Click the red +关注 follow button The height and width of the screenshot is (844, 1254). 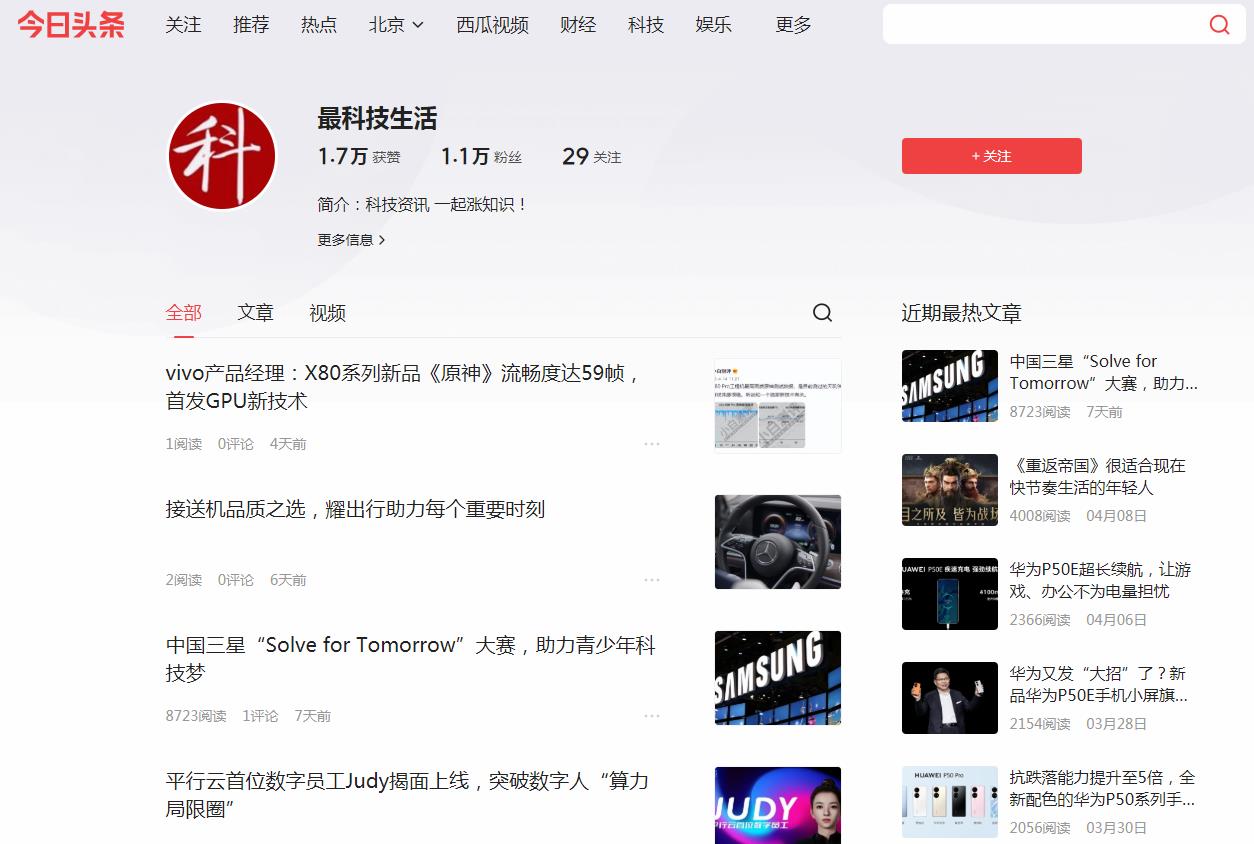(991, 156)
